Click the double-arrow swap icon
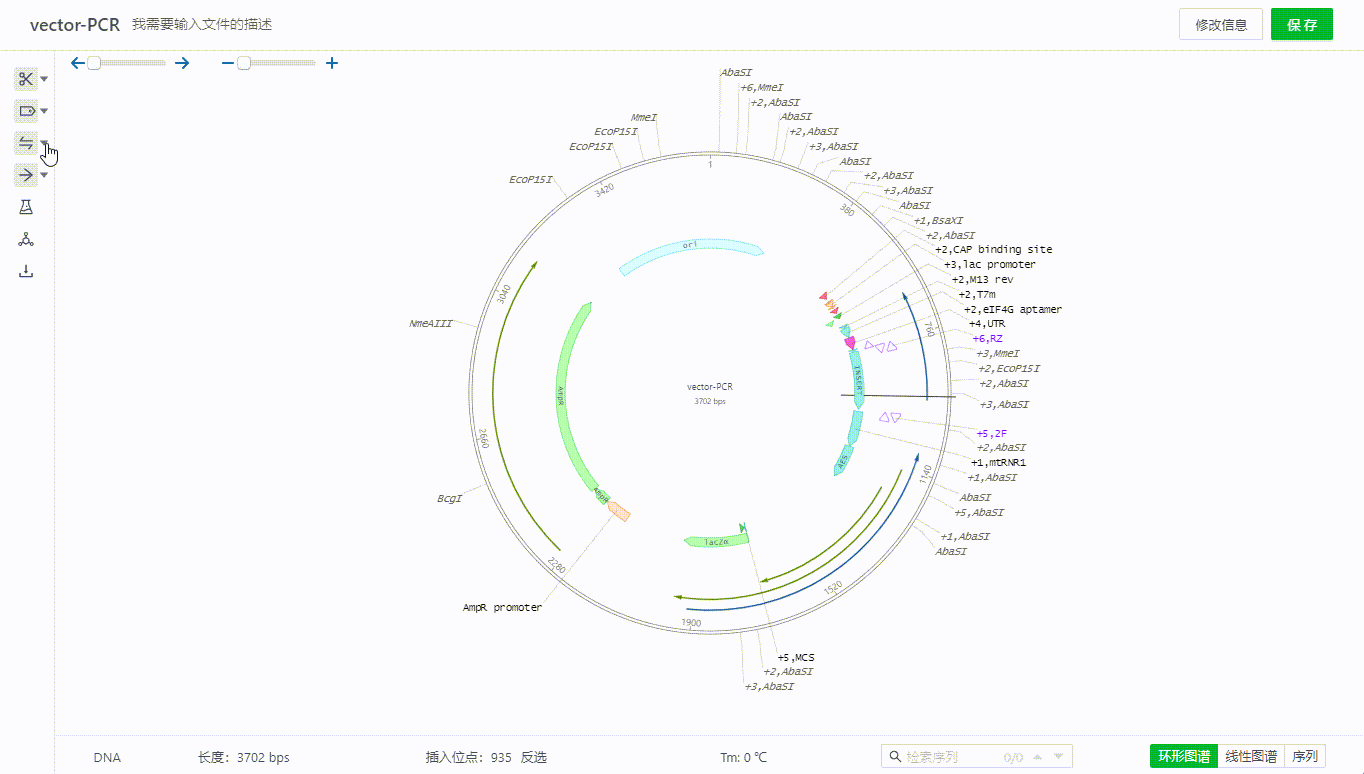This screenshot has height=774, width=1364. pos(26,143)
